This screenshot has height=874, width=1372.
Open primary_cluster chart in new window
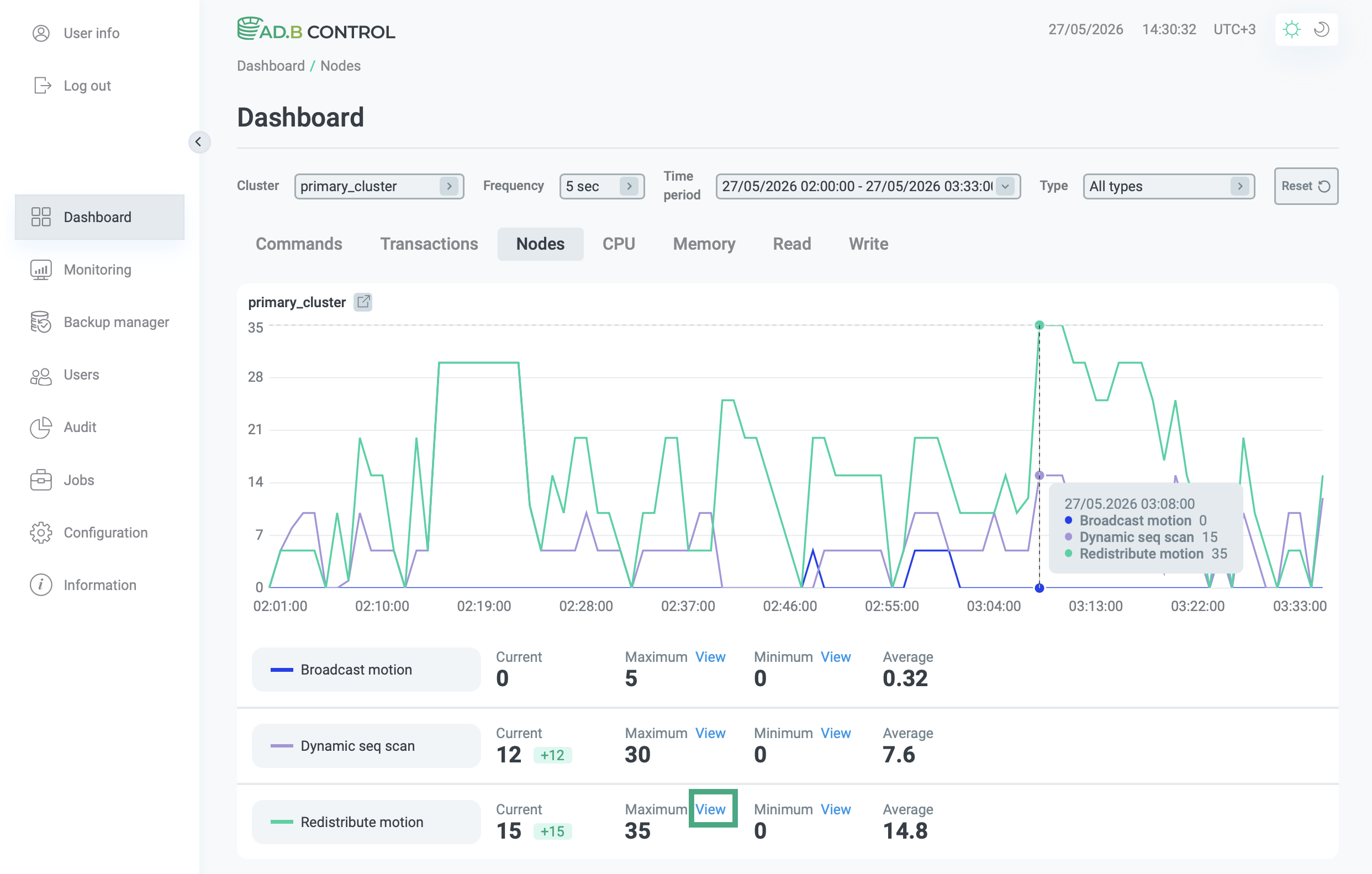(363, 302)
